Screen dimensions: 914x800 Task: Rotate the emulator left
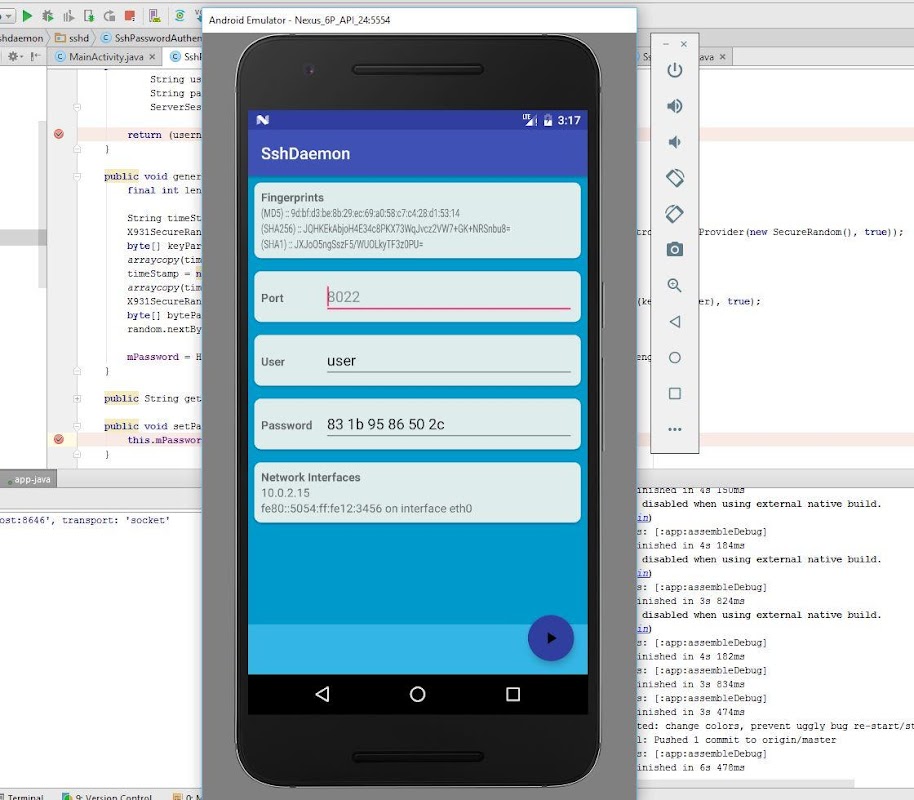pos(675,178)
